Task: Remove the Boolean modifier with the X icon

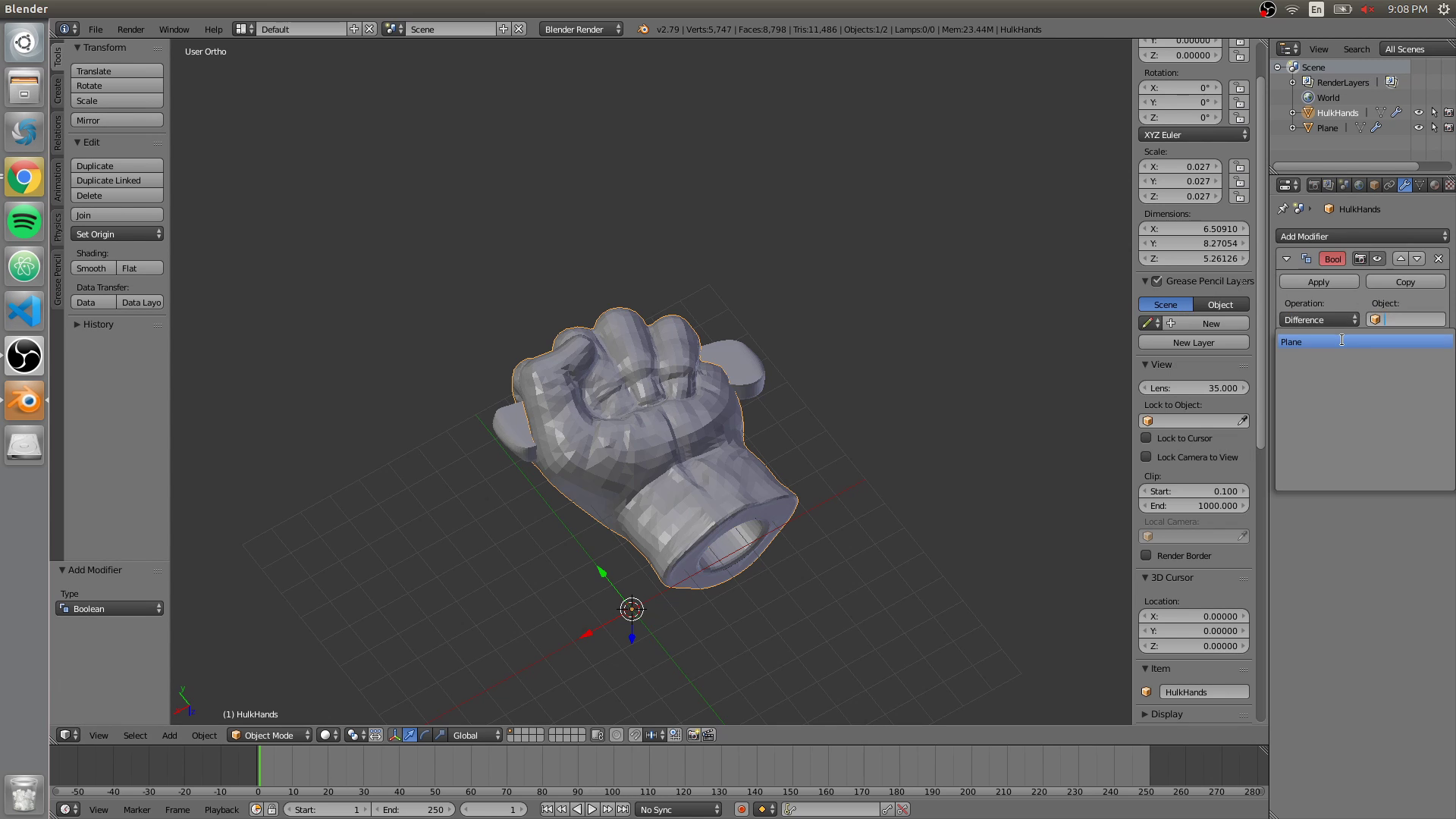Action: click(x=1439, y=259)
